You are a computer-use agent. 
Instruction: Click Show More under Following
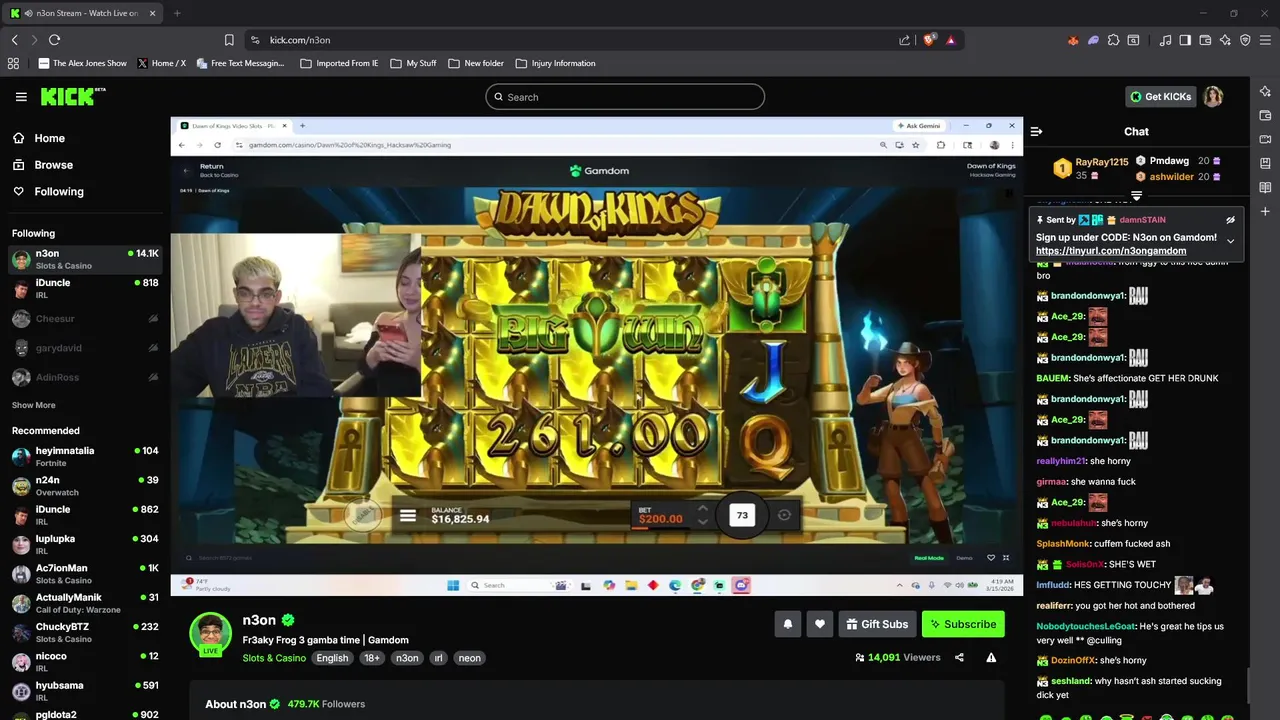click(33, 405)
